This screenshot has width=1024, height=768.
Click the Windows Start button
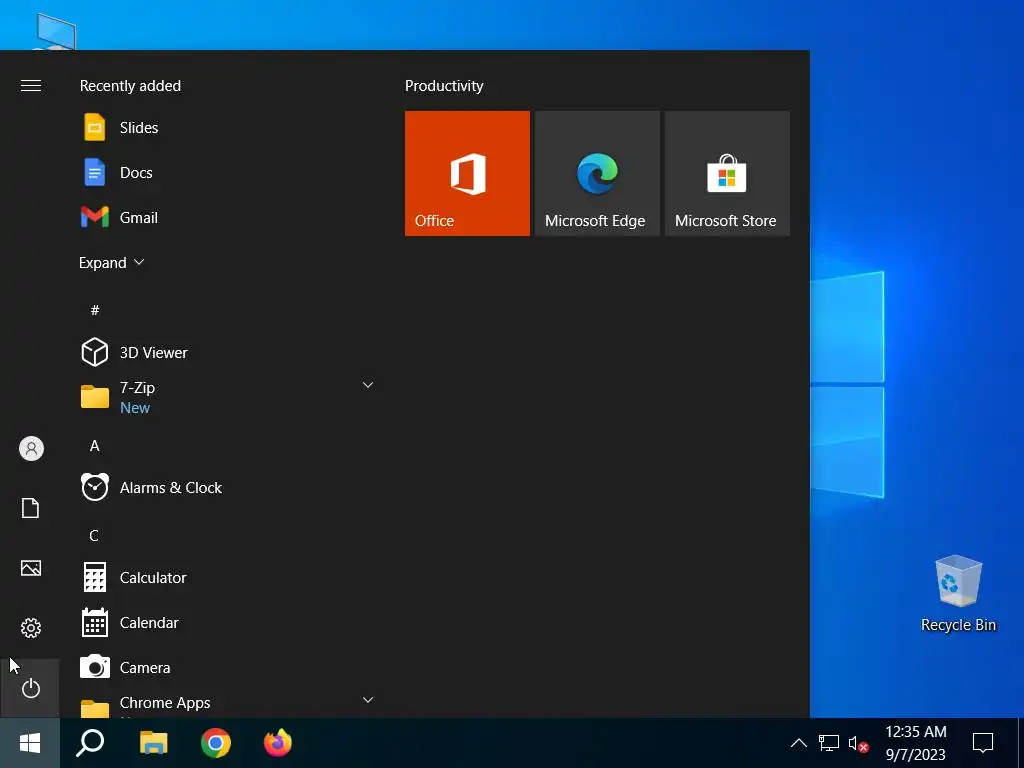pos(30,743)
